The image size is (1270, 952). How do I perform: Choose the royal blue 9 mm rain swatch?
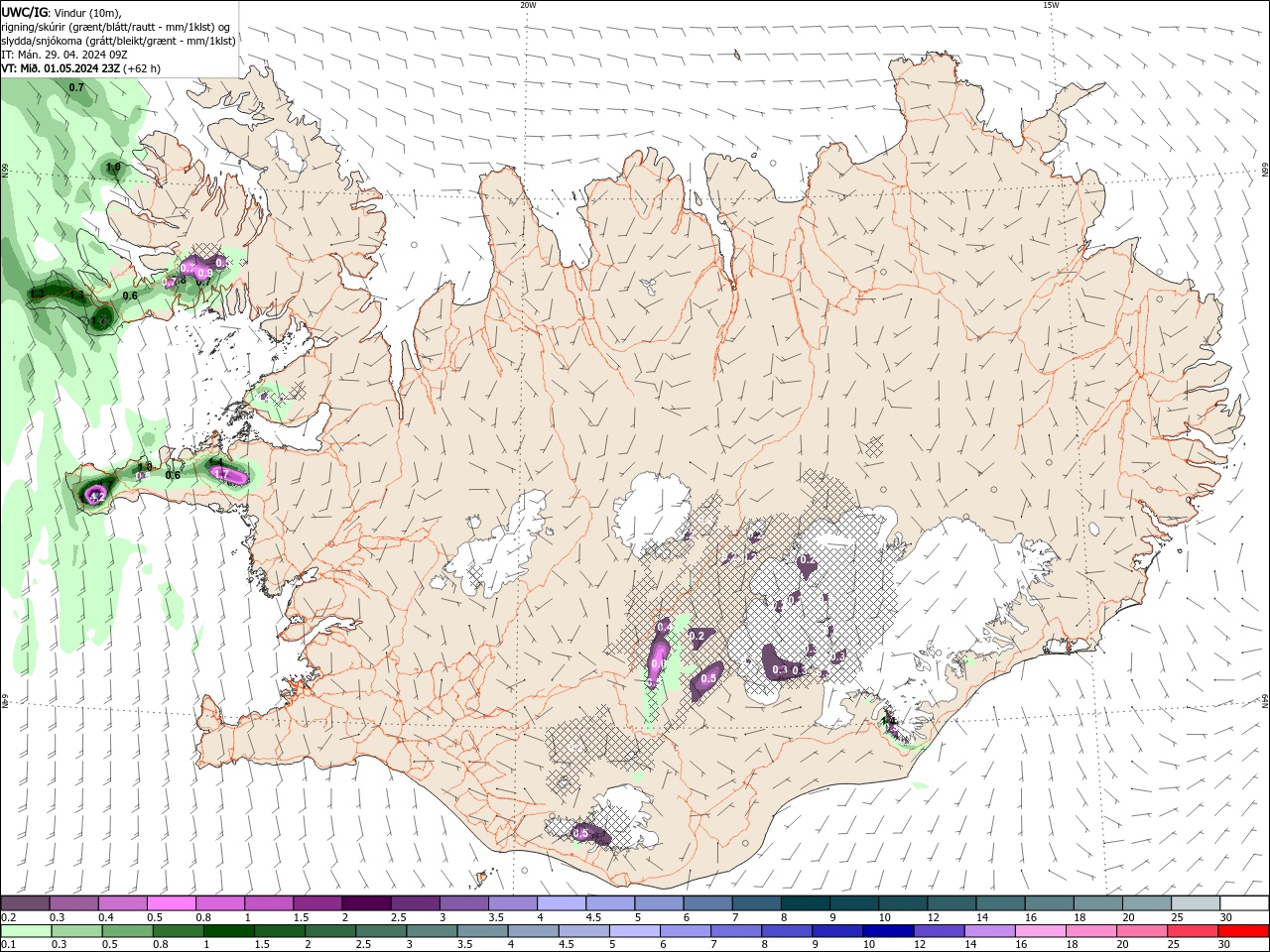838,931
